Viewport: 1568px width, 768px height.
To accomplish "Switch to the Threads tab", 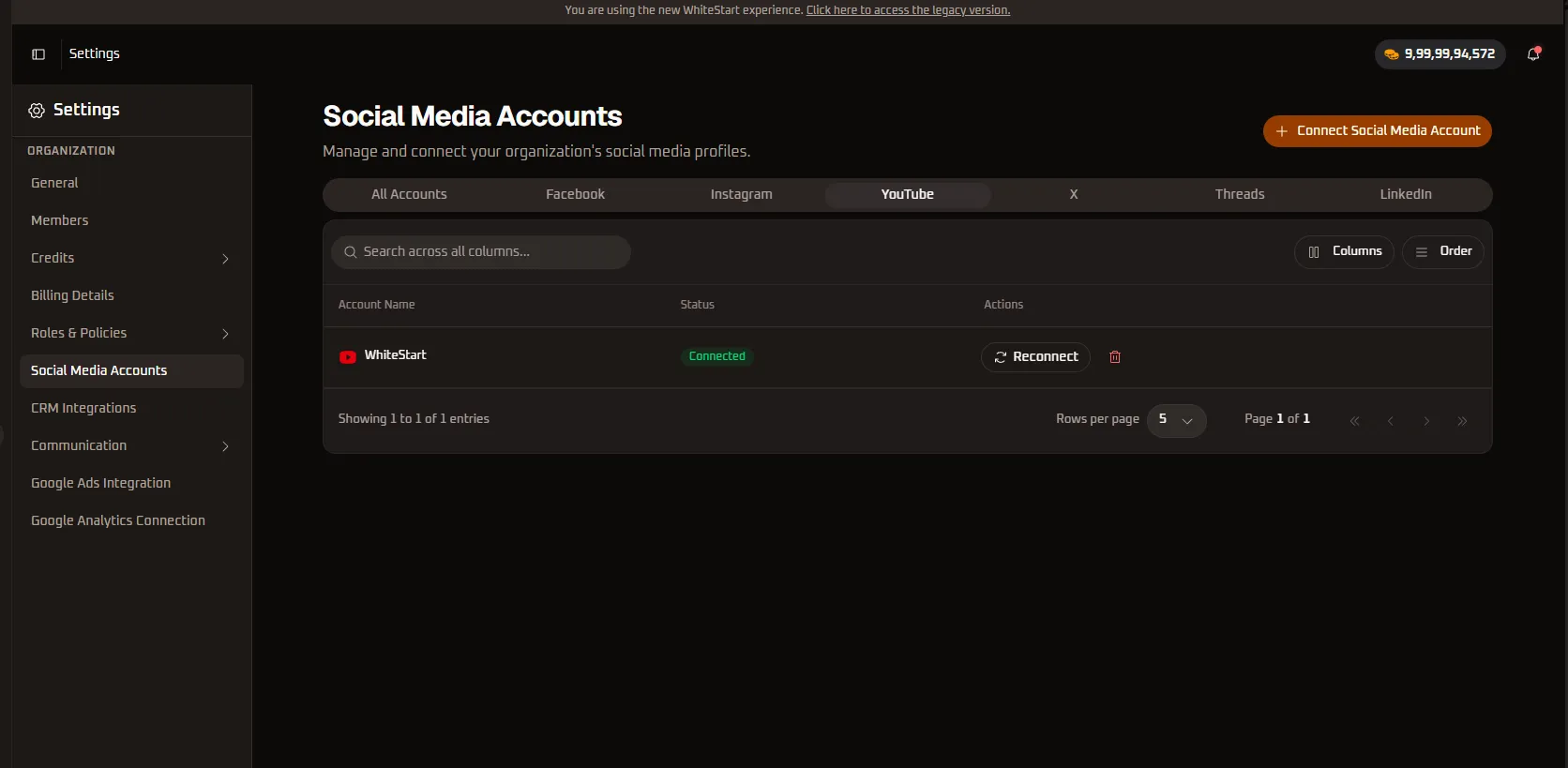I will [x=1240, y=195].
